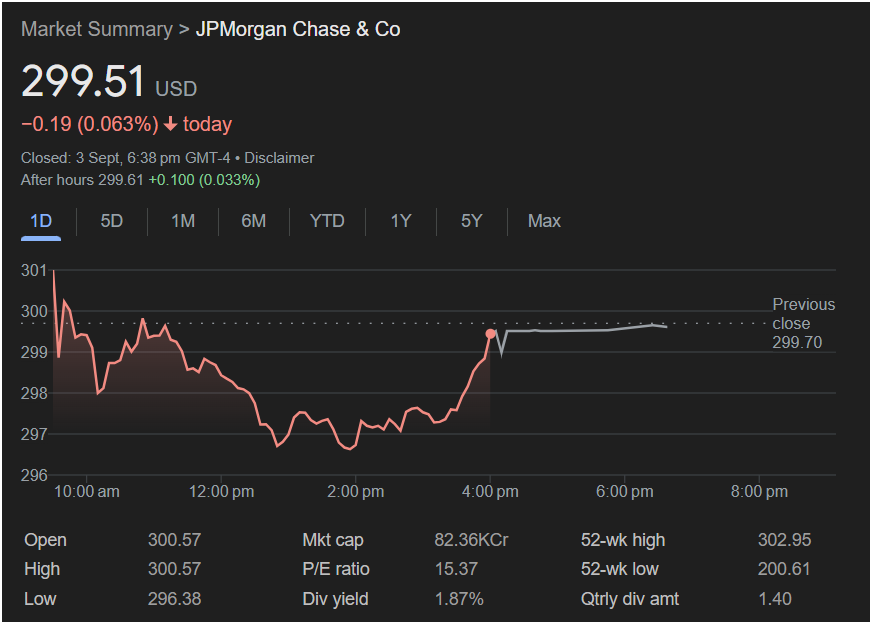Viewport: 872px width, 624px height.
Task: Click the 12:00 pm axis label
Action: tap(221, 492)
